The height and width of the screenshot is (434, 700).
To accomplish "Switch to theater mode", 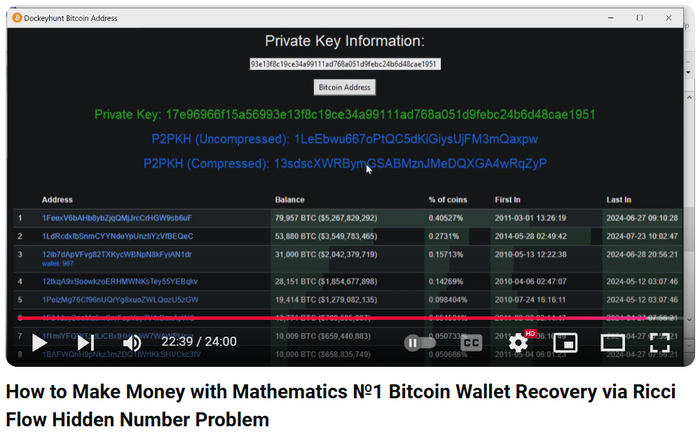I will point(612,342).
